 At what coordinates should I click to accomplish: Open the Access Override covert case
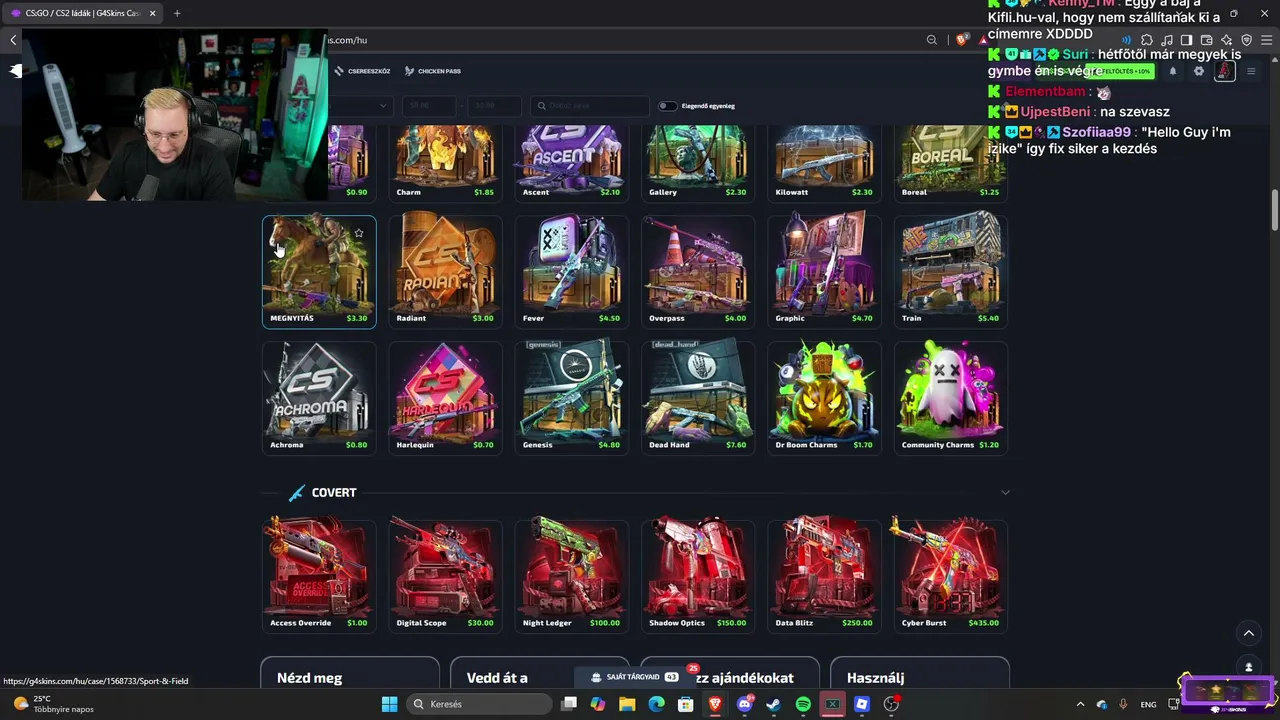pyautogui.click(x=319, y=576)
